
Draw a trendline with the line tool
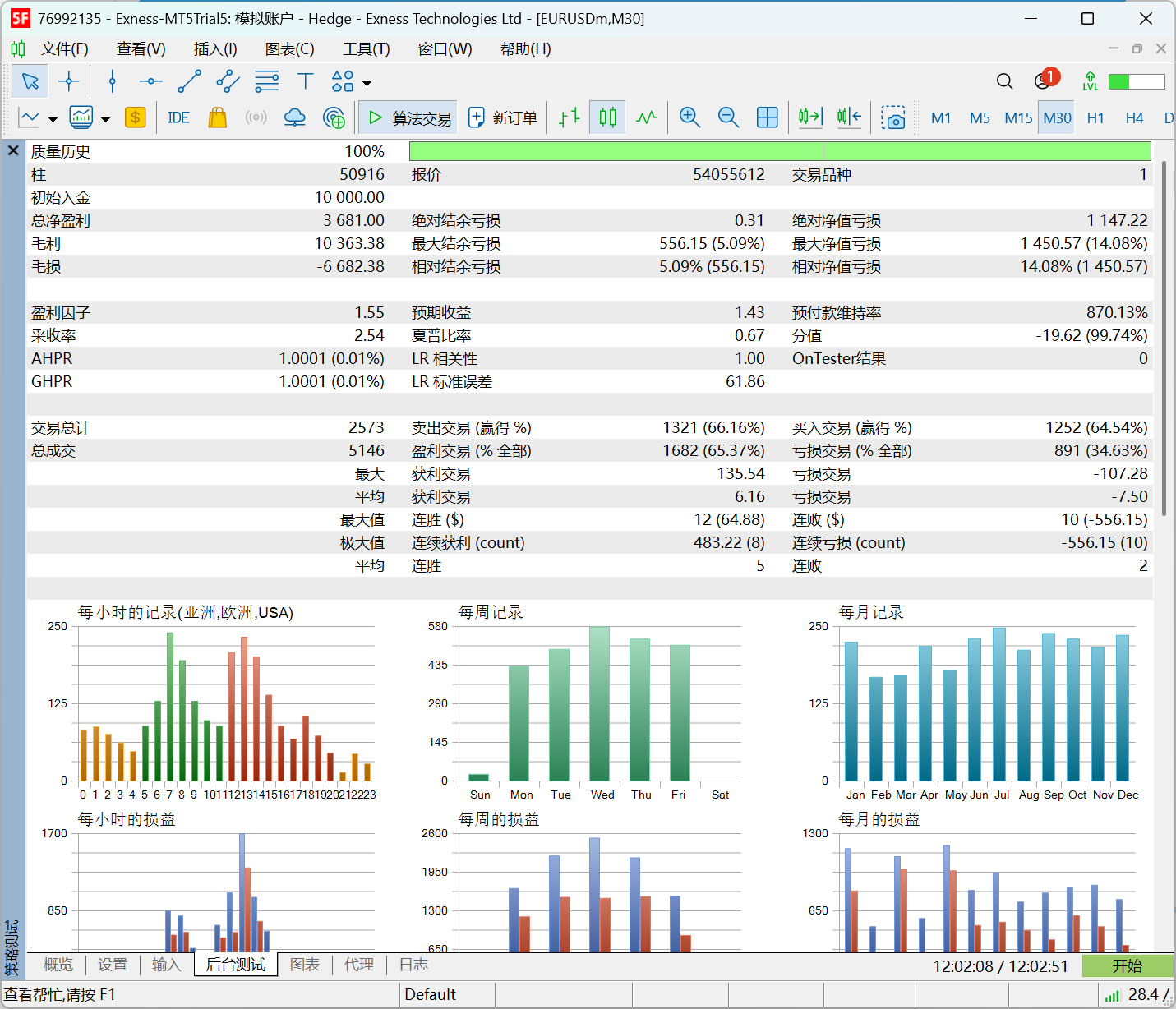[x=189, y=81]
